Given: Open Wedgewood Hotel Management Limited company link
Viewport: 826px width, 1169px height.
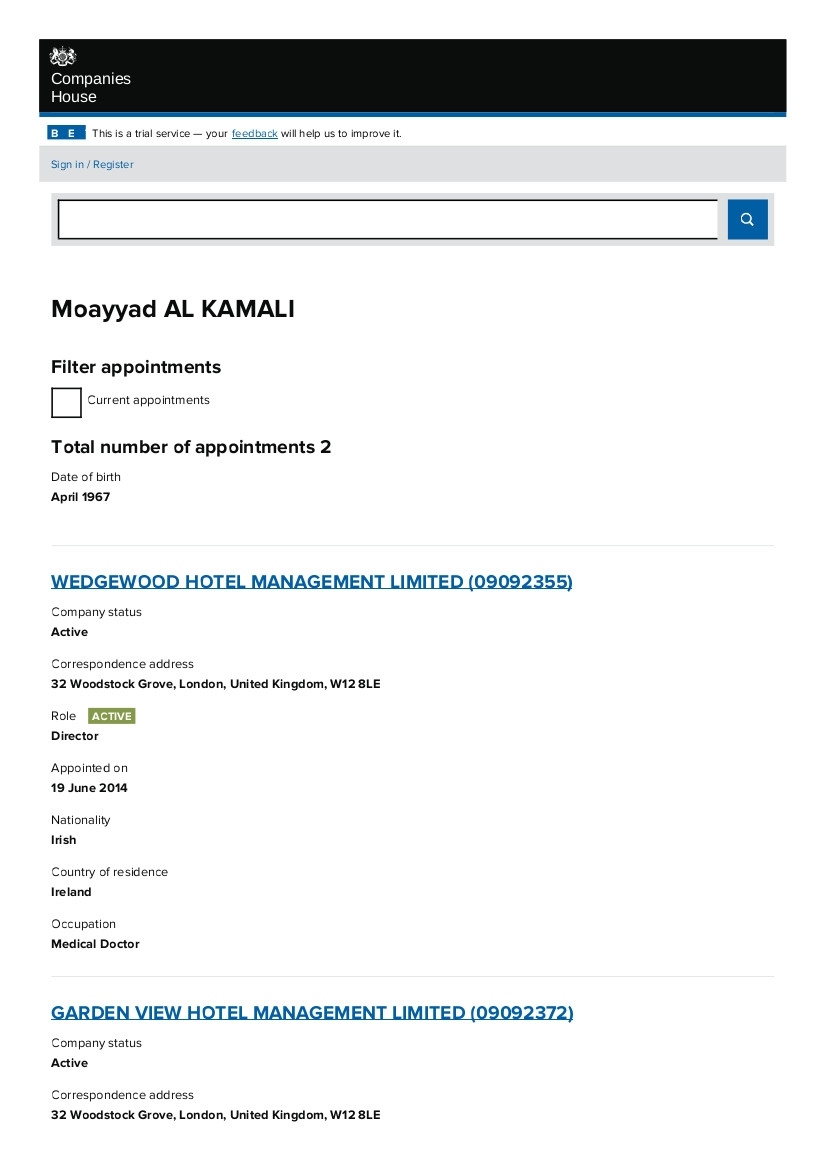Looking at the screenshot, I should click(311, 582).
